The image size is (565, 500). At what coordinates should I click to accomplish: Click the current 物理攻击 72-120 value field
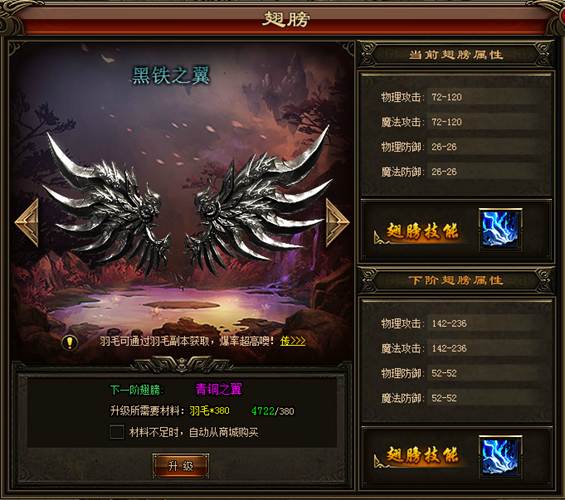485,97
